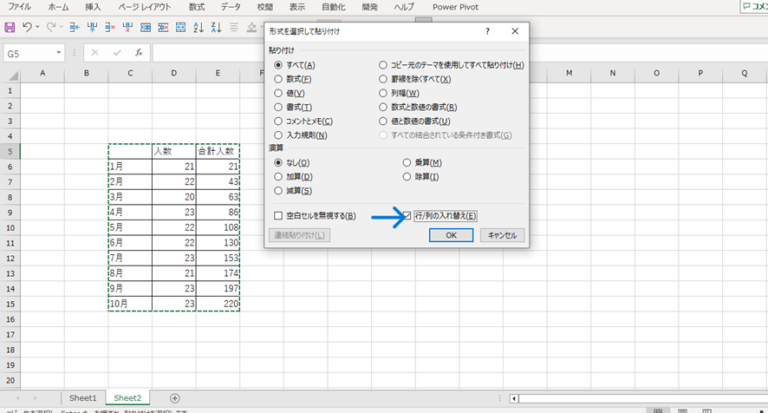The image size is (768, 413).
Task: Open the ホーム ribbon tab
Action: point(58,6)
